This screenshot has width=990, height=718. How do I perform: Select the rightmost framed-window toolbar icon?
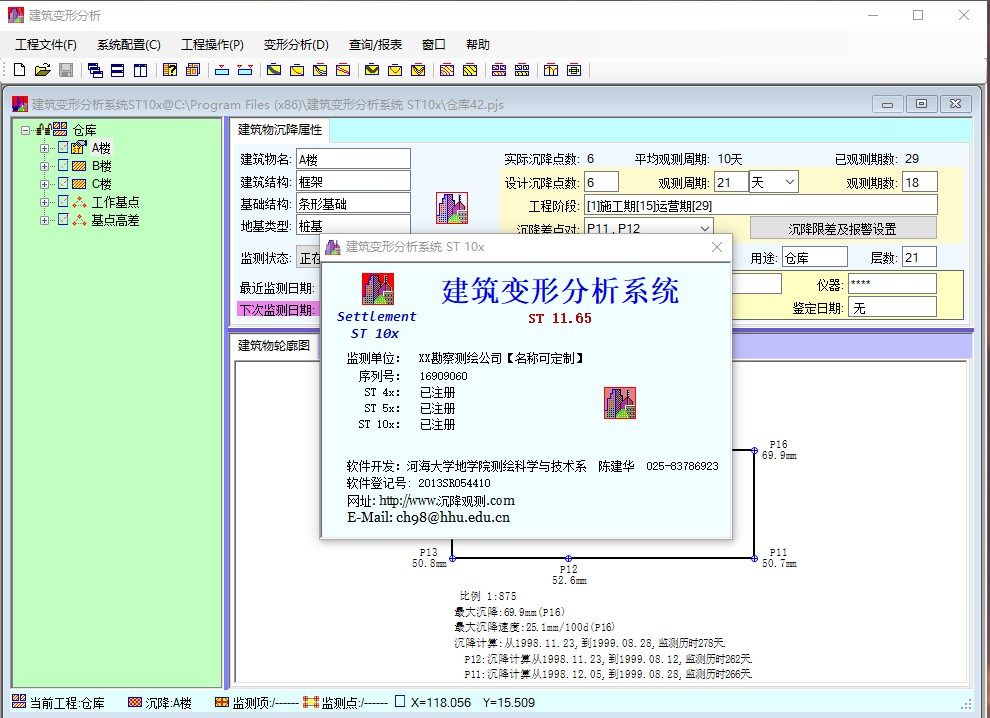tap(575, 70)
